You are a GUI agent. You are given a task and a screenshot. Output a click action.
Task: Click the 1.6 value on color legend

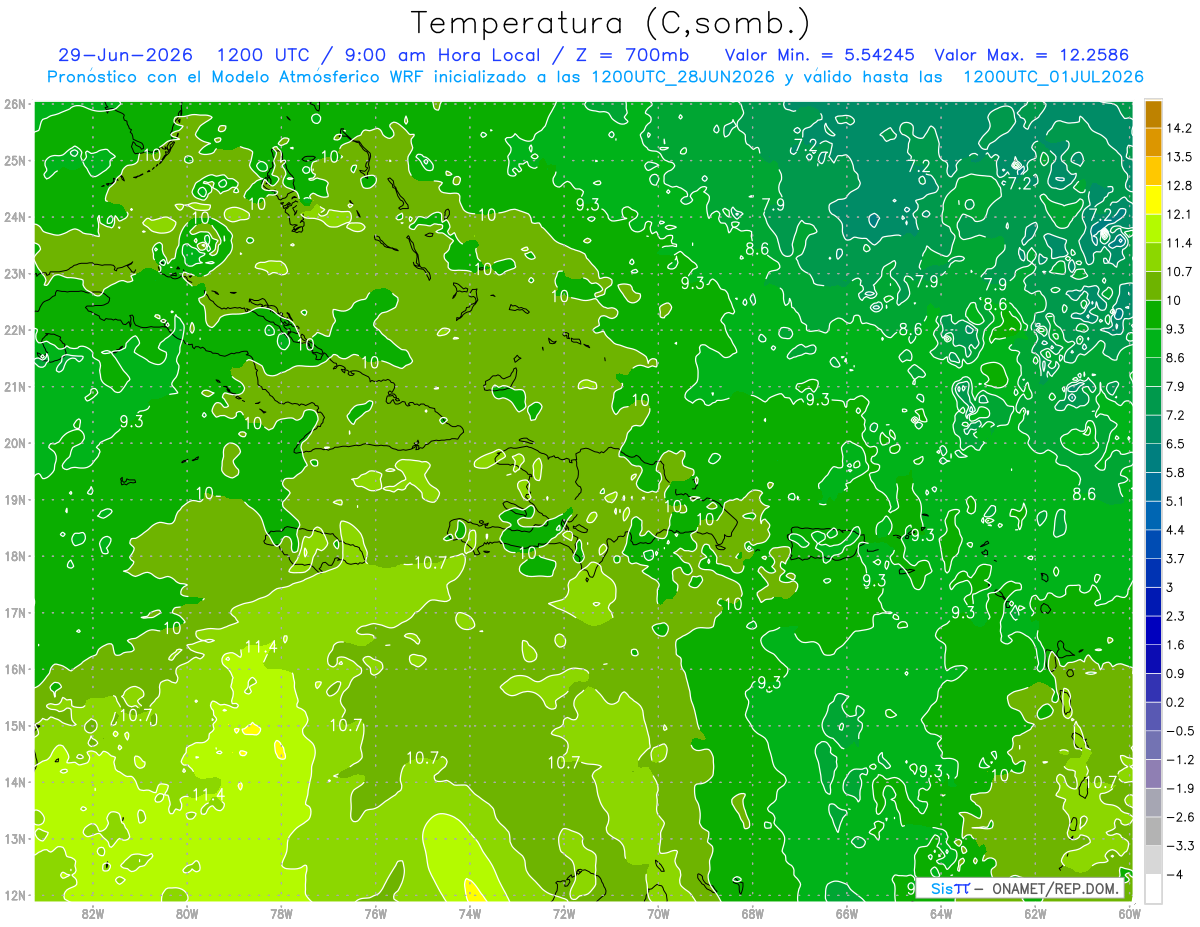coord(1175,644)
